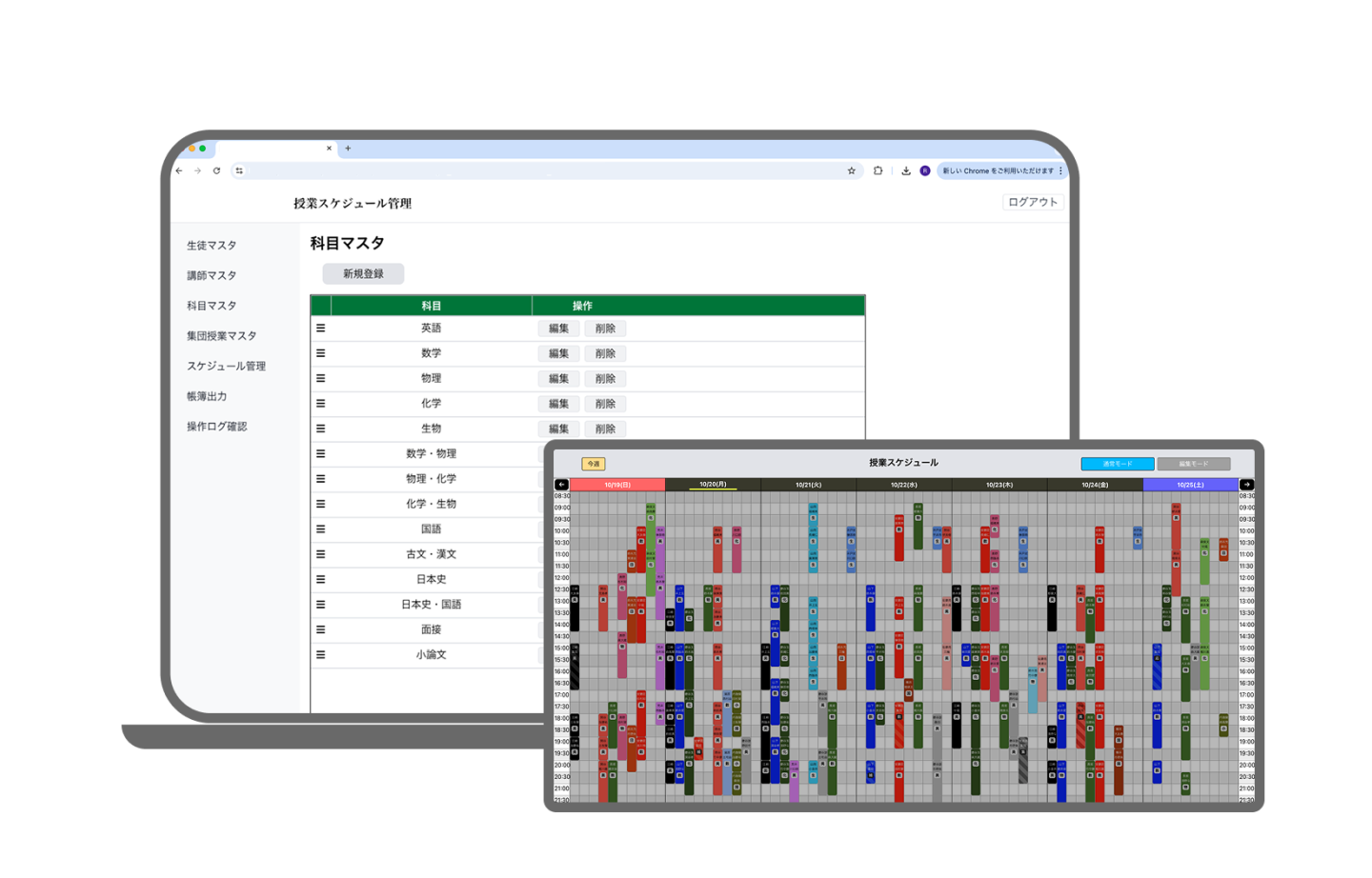Open the Chrome downloads icon
The height and width of the screenshot is (878, 1372).
(x=905, y=171)
